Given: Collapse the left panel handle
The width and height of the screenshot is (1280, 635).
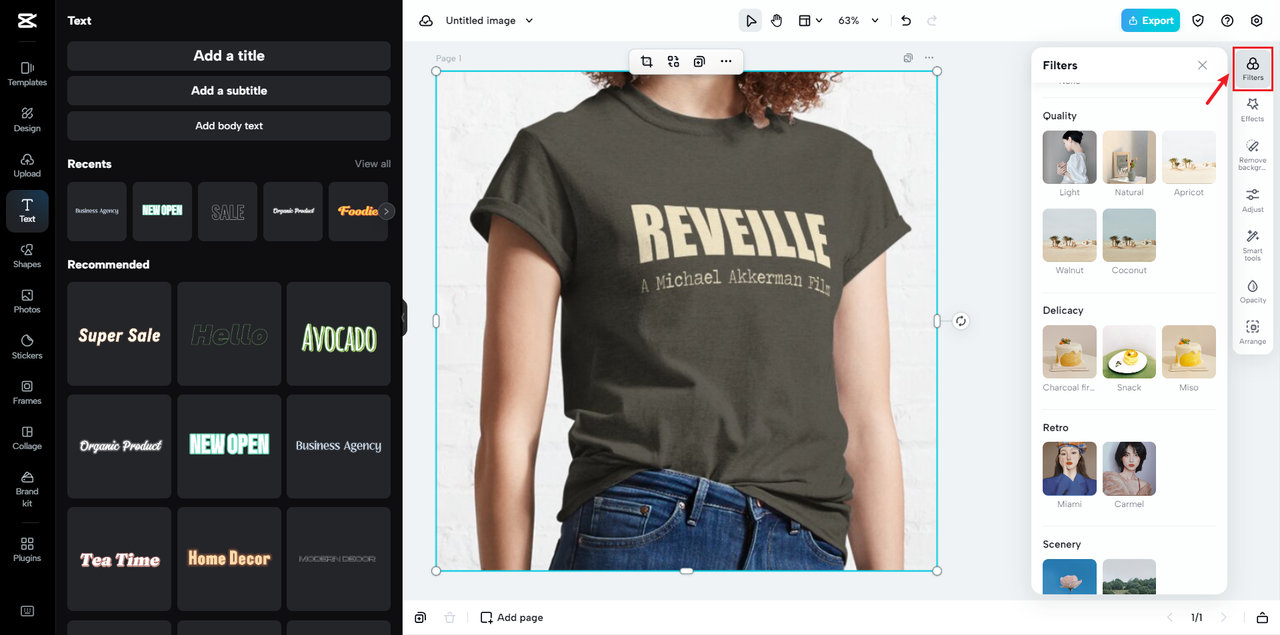Looking at the screenshot, I should point(404,318).
